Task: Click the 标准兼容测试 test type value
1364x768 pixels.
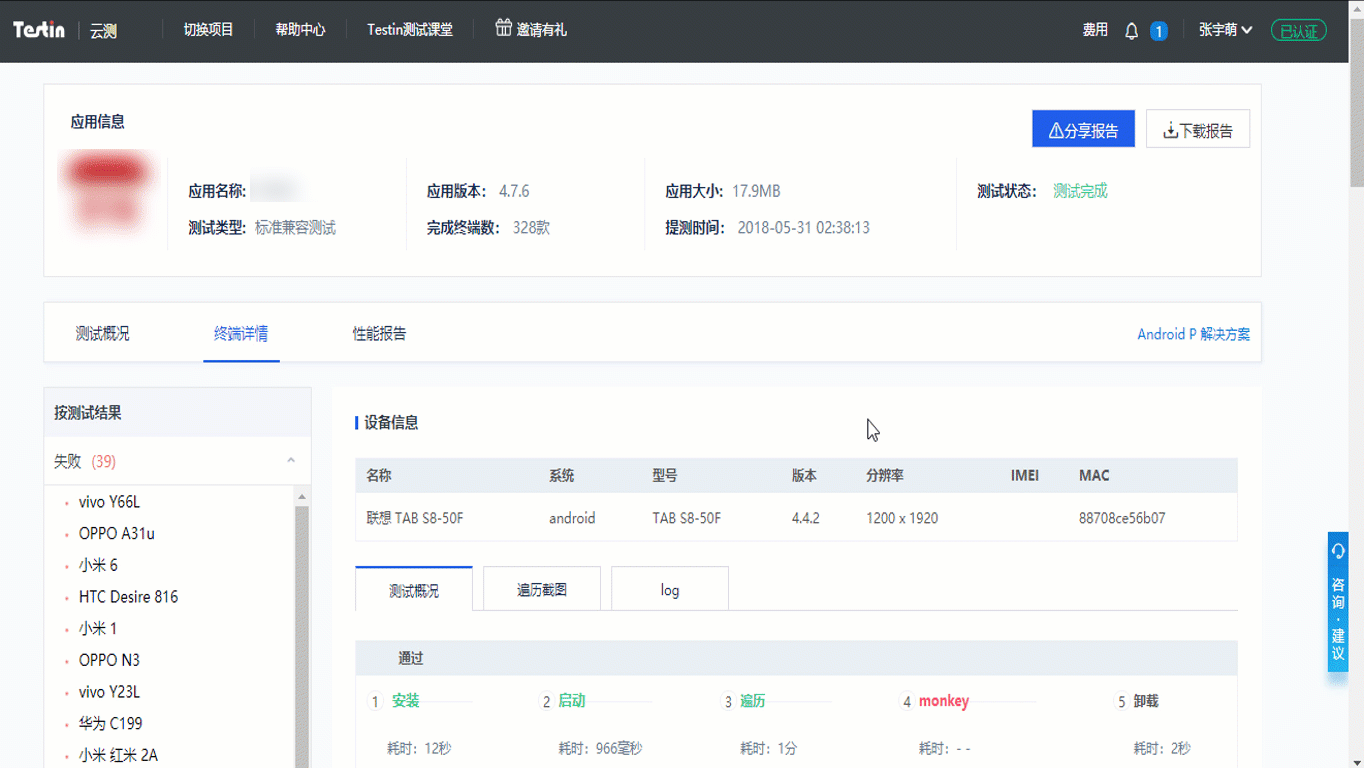Action: pyautogui.click(x=295, y=228)
